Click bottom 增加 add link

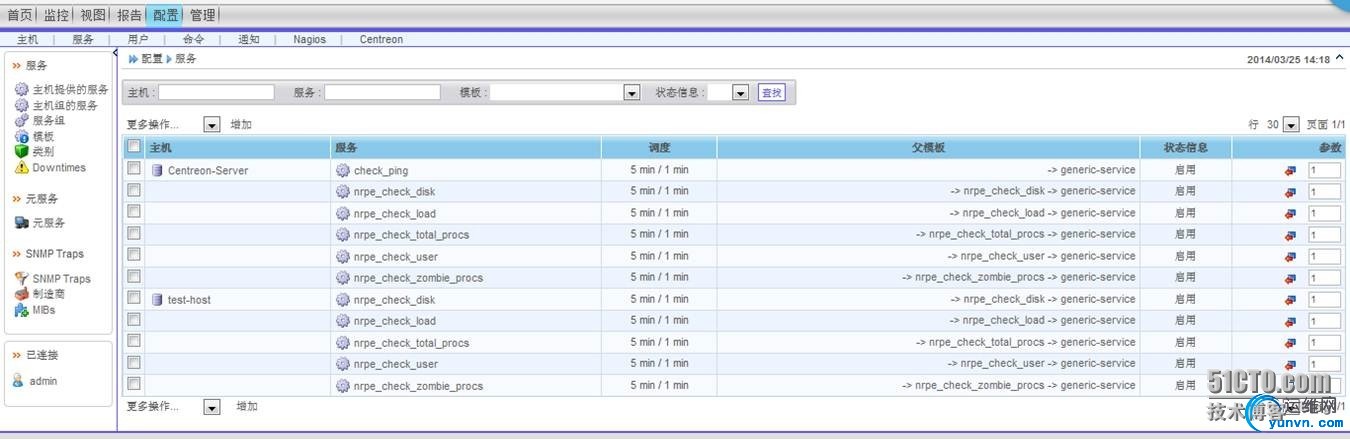pos(247,407)
